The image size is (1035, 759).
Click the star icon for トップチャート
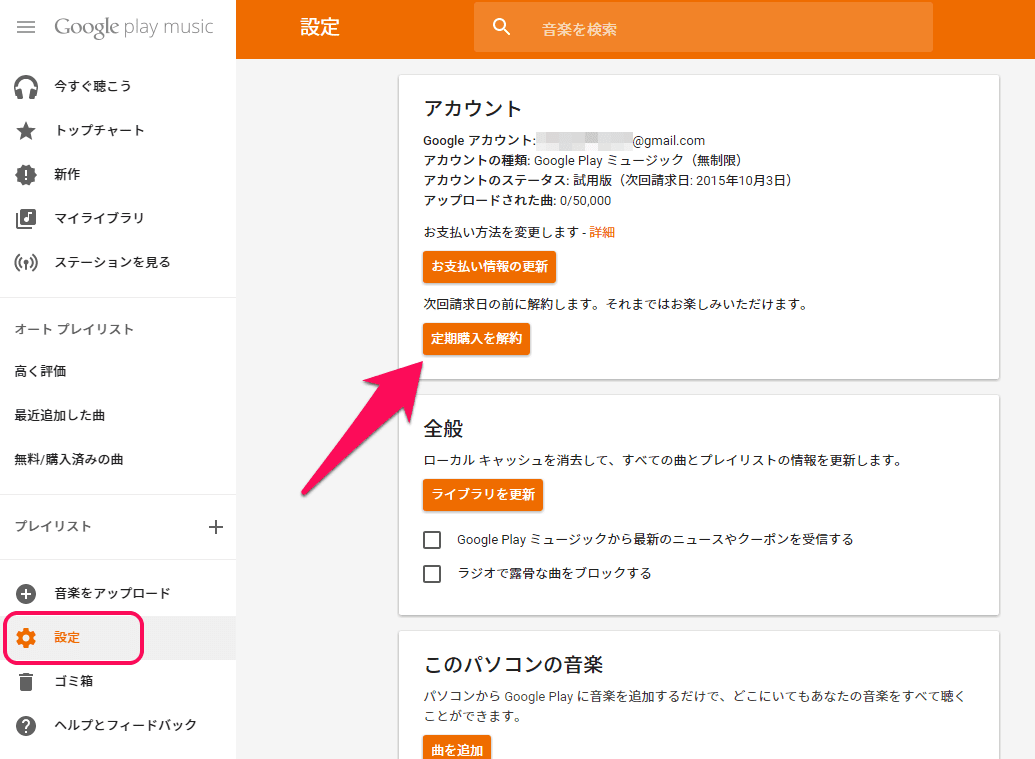coord(26,131)
